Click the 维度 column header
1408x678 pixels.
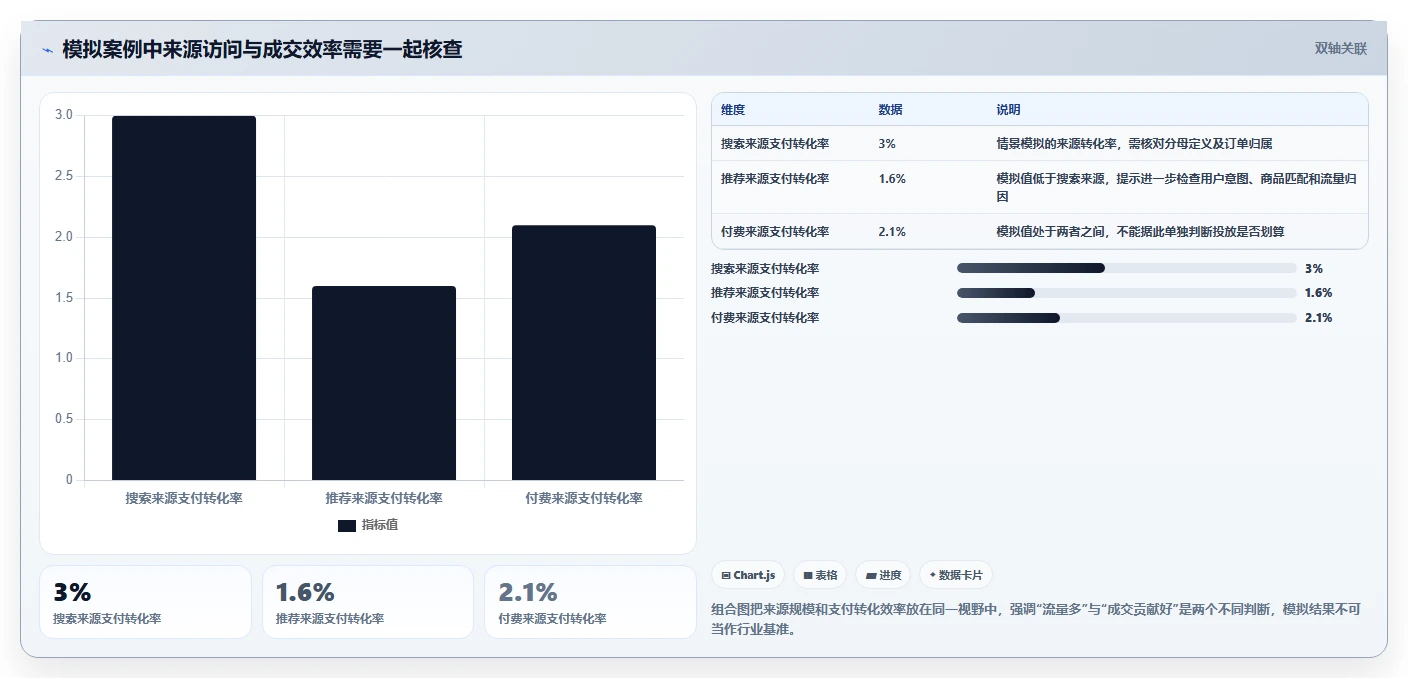pos(733,110)
